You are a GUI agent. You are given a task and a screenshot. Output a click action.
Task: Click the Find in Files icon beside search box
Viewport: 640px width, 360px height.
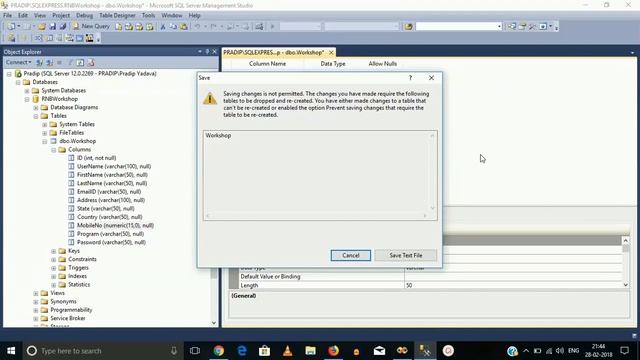pyautogui.click(x=408, y=27)
